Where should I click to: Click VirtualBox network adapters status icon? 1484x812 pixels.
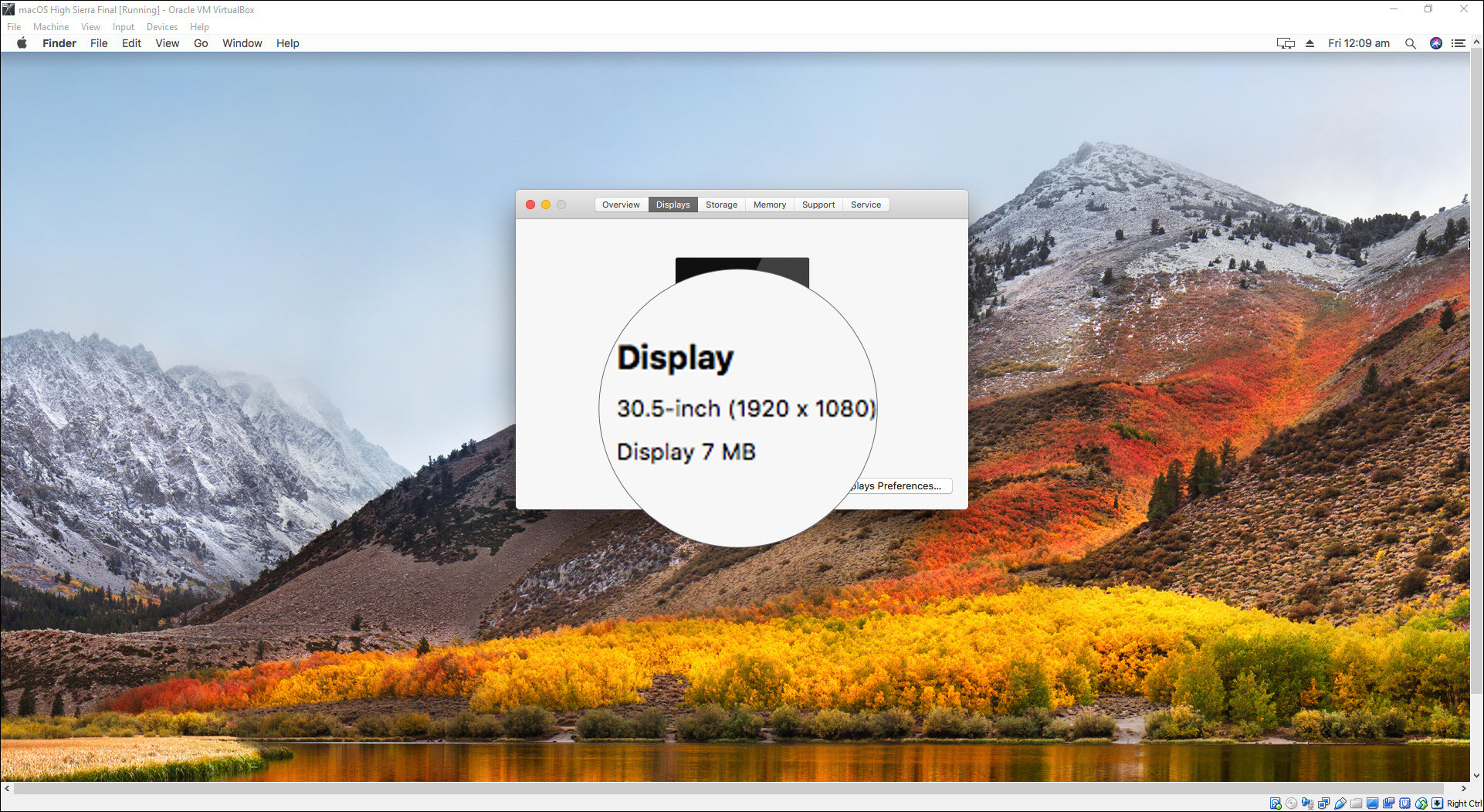[1323, 804]
